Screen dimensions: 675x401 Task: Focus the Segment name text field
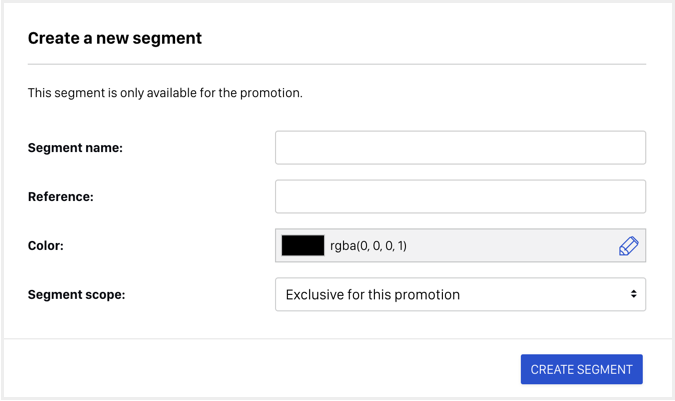coord(460,148)
